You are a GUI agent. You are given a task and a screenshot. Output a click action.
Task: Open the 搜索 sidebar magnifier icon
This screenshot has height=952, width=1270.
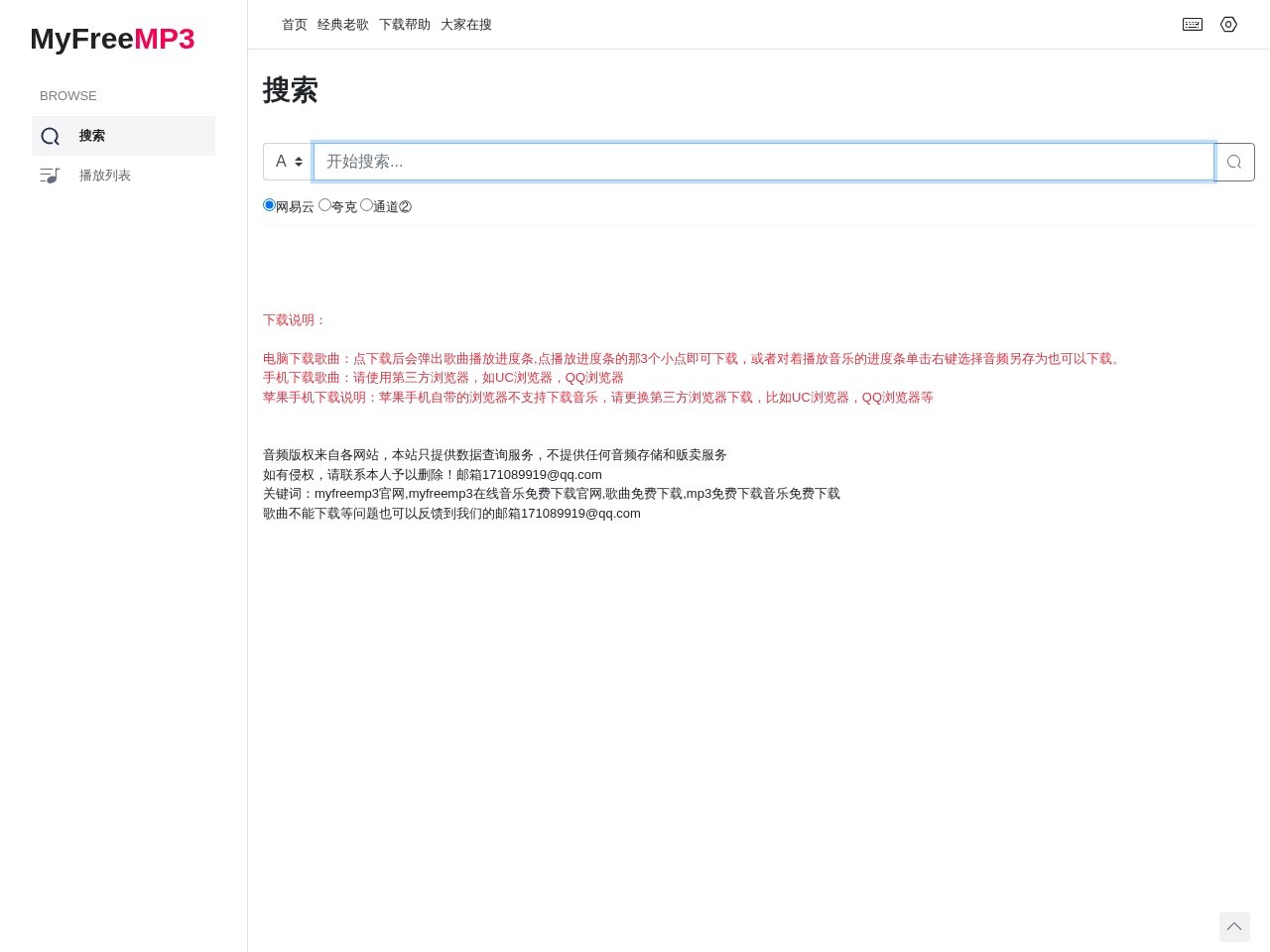51,136
